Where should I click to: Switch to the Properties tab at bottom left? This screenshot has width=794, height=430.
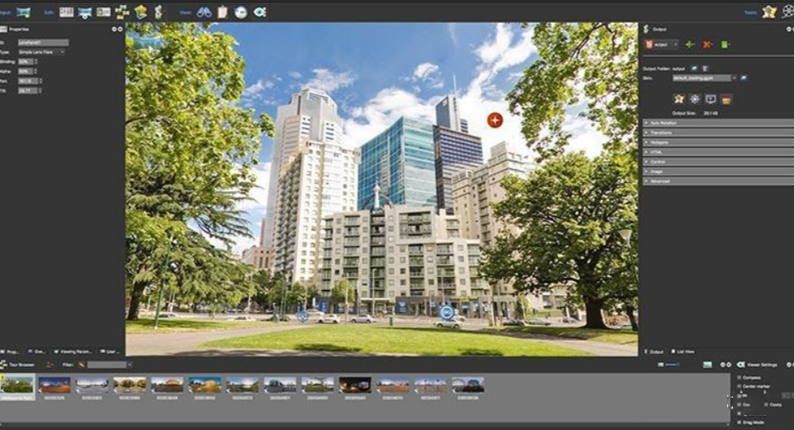pyautogui.click(x=10, y=351)
